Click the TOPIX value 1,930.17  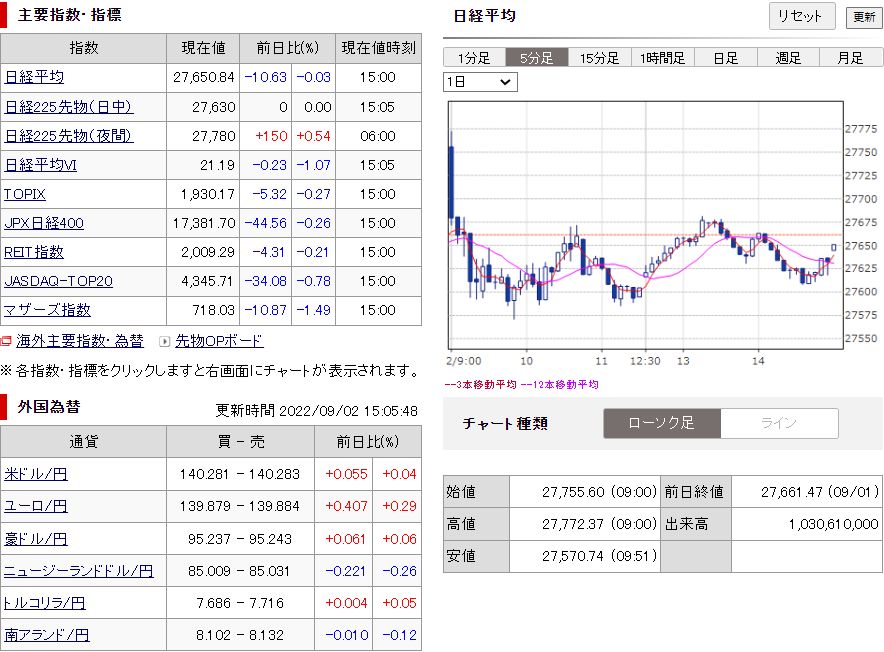pyautogui.click(x=207, y=194)
